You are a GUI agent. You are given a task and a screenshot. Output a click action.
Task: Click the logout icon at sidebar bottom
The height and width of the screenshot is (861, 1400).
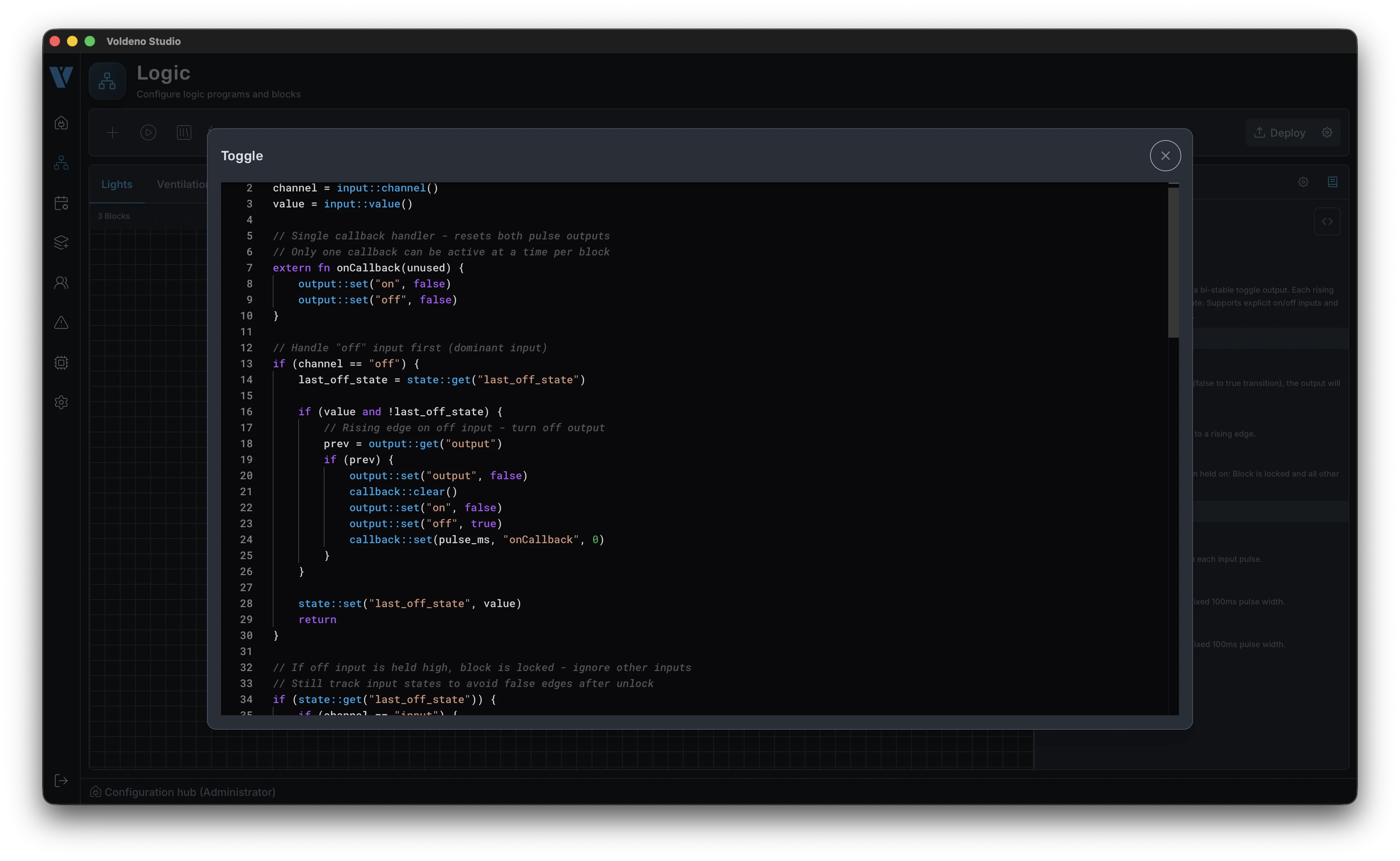[62, 780]
